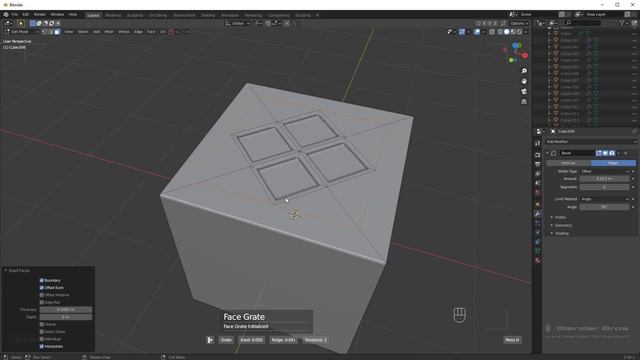
Task: Open the Face menu in viewport header
Action: 151,32
